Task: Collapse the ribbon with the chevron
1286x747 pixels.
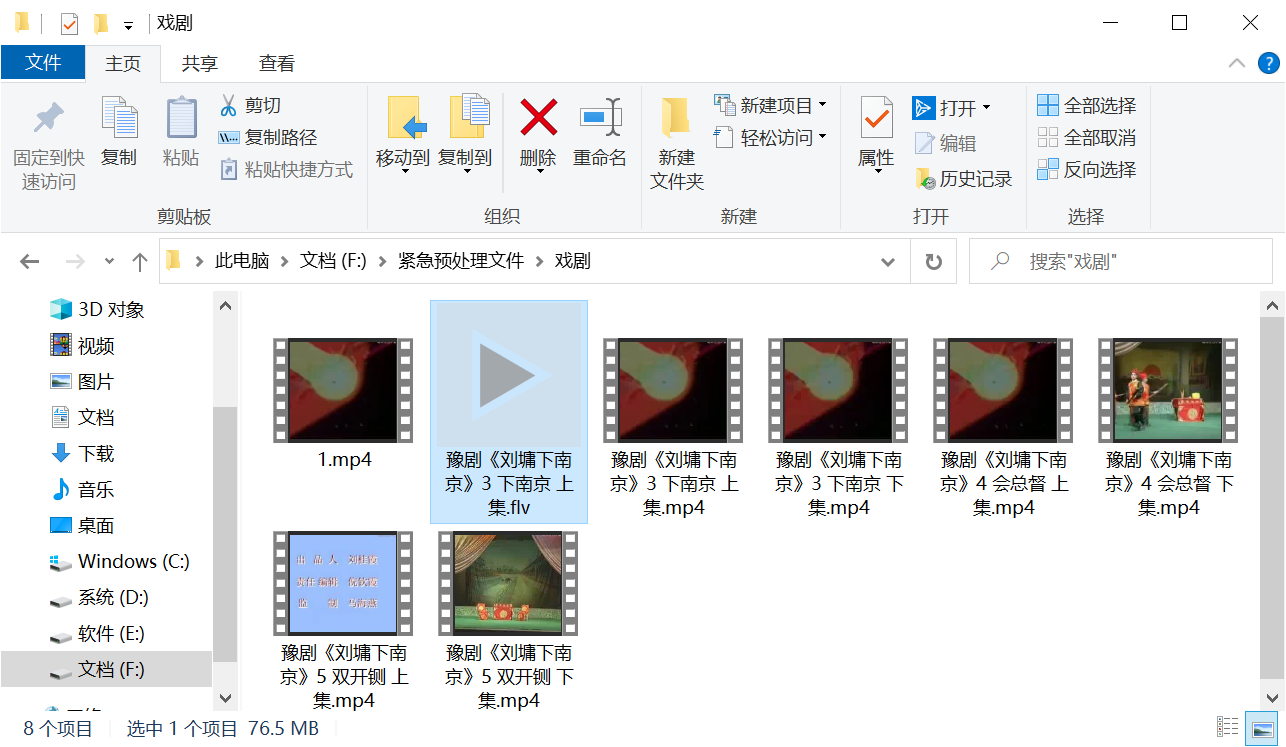Action: (1237, 63)
